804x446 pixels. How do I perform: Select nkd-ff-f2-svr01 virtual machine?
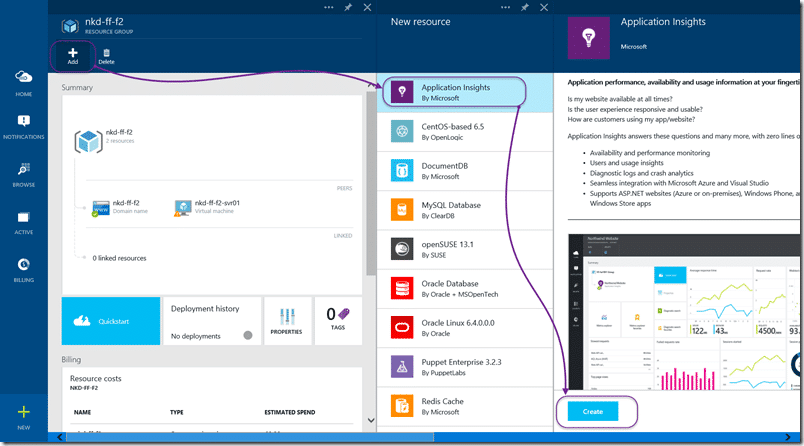[207, 207]
